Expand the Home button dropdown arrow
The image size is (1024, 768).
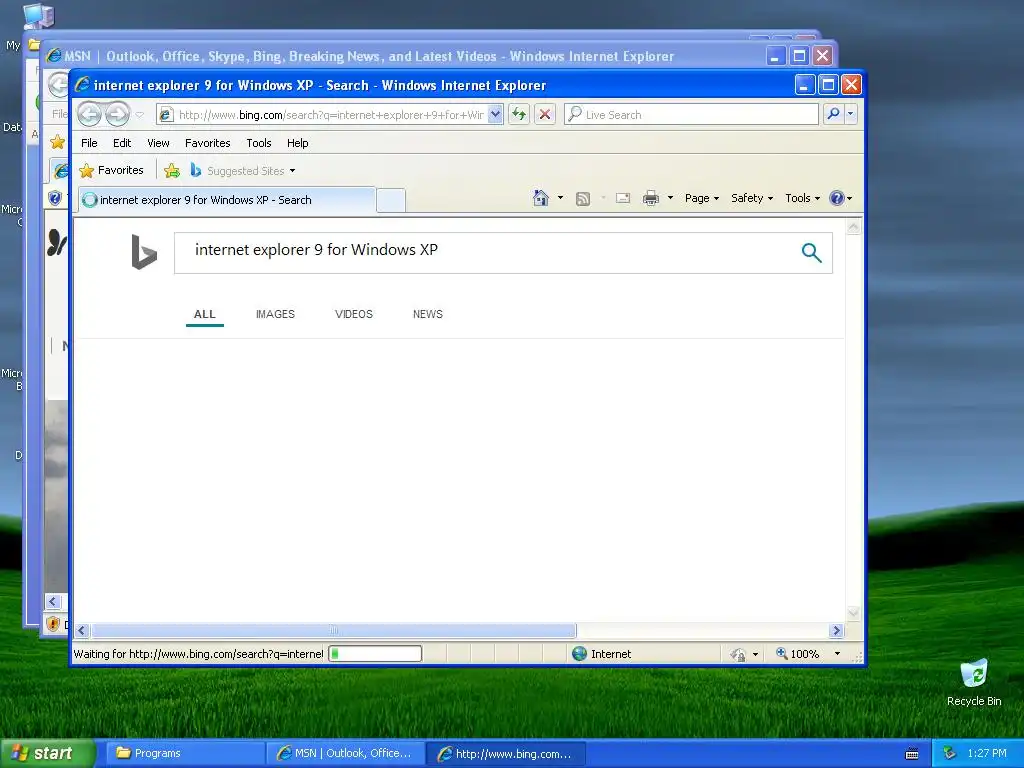tap(560, 198)
